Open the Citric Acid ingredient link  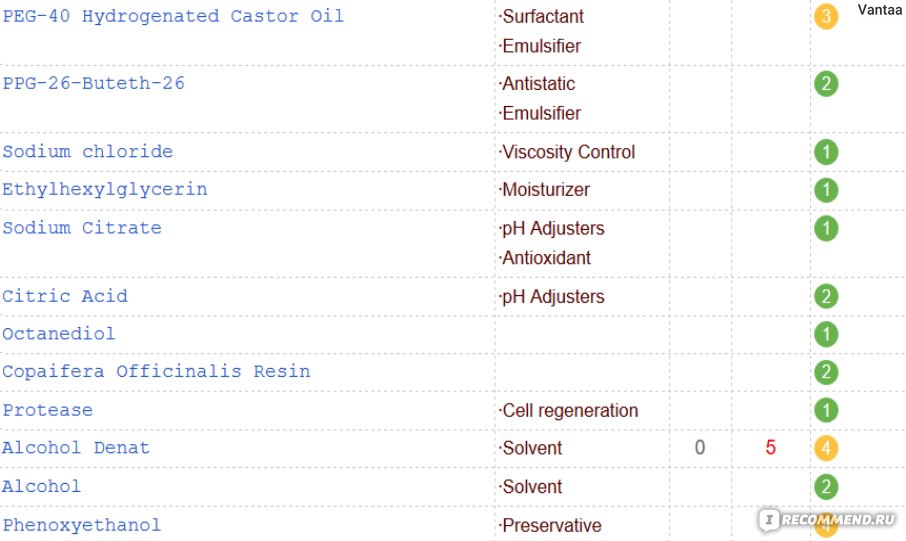pos(65,296)
